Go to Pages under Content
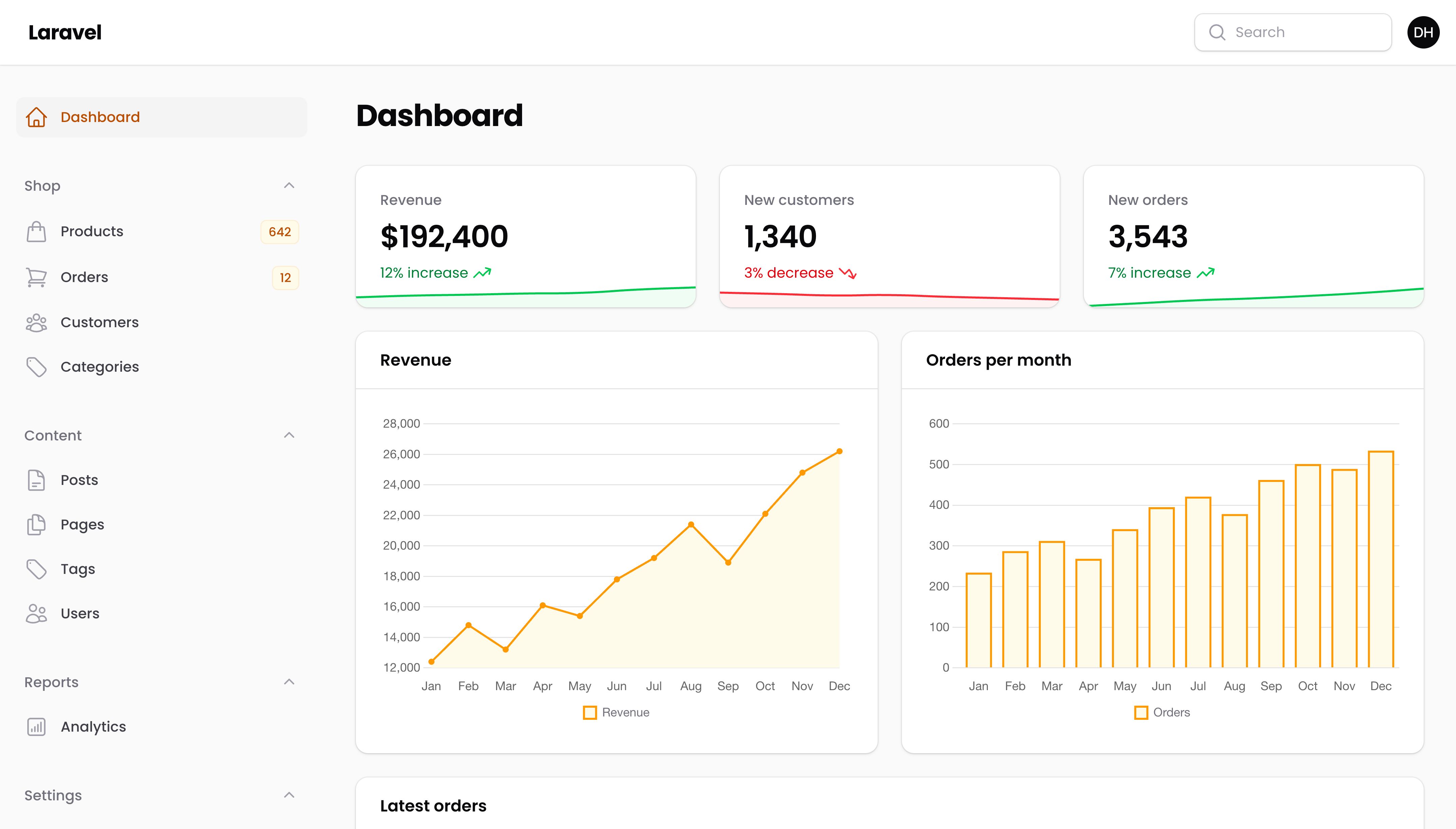 point(162,524)
